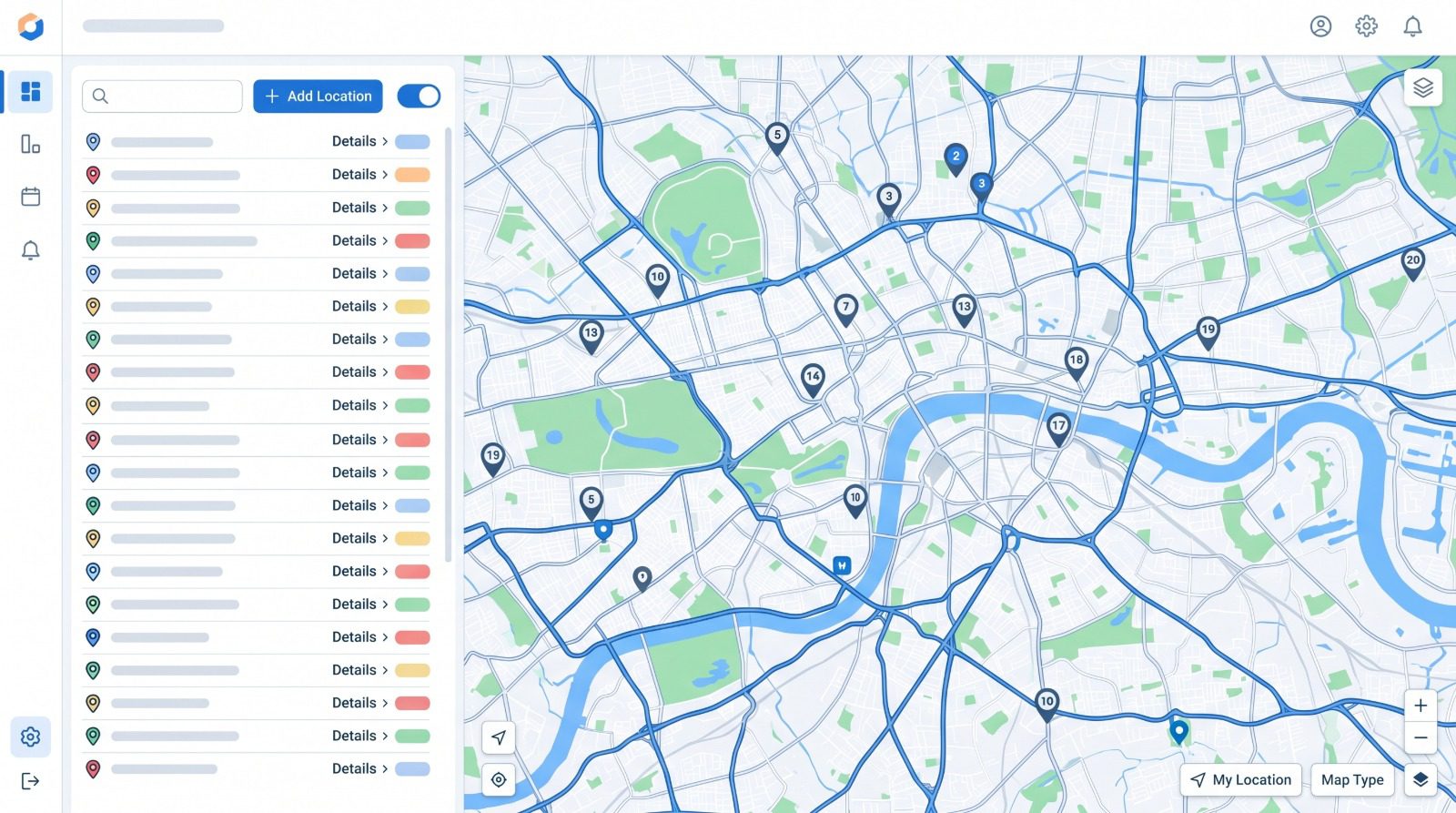Select map marker number 14
This screenshot has width=1456, height=813.
(x=813, y=379)
